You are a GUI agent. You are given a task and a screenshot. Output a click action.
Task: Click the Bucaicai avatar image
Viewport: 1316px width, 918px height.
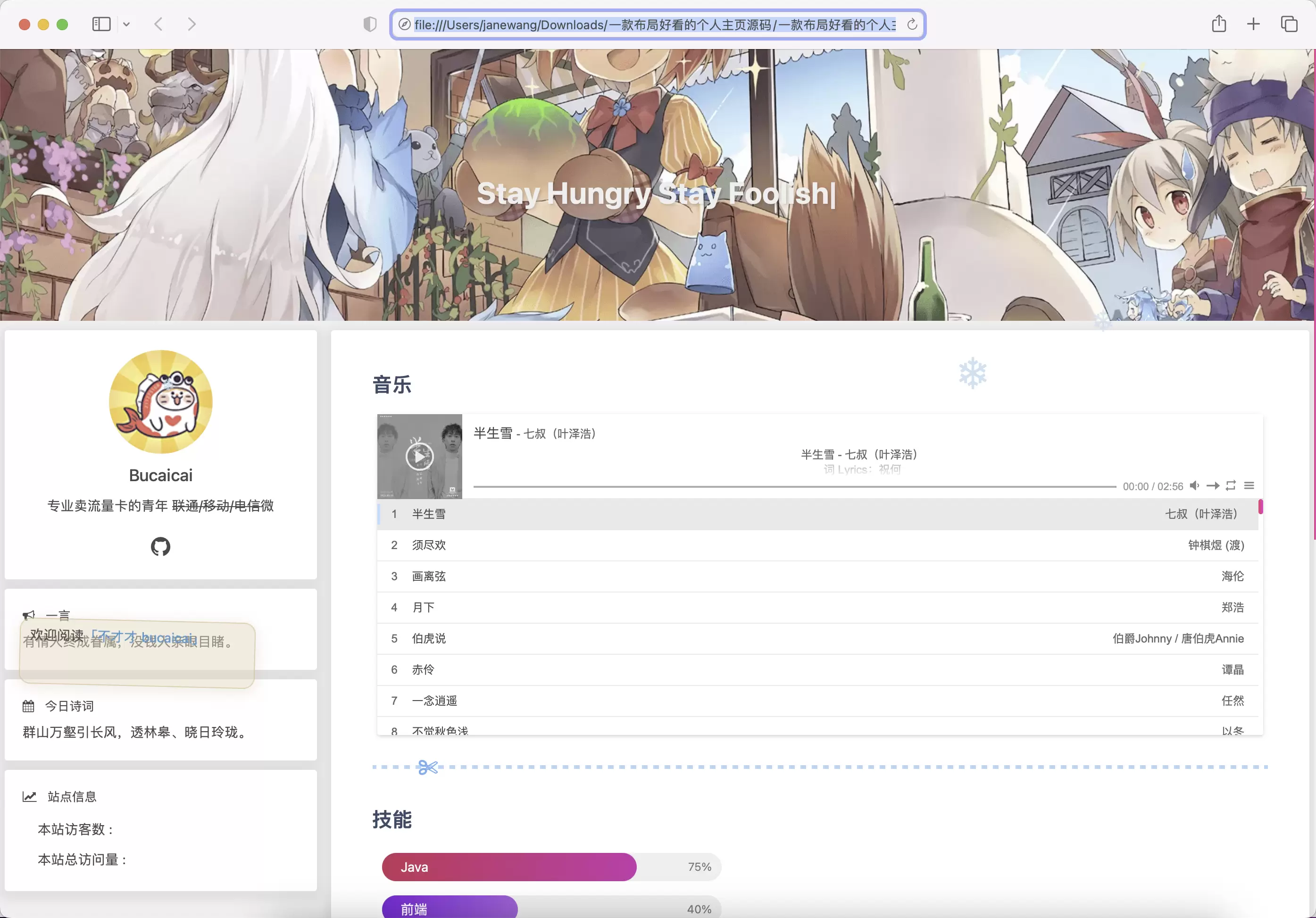tap(160, 402)
